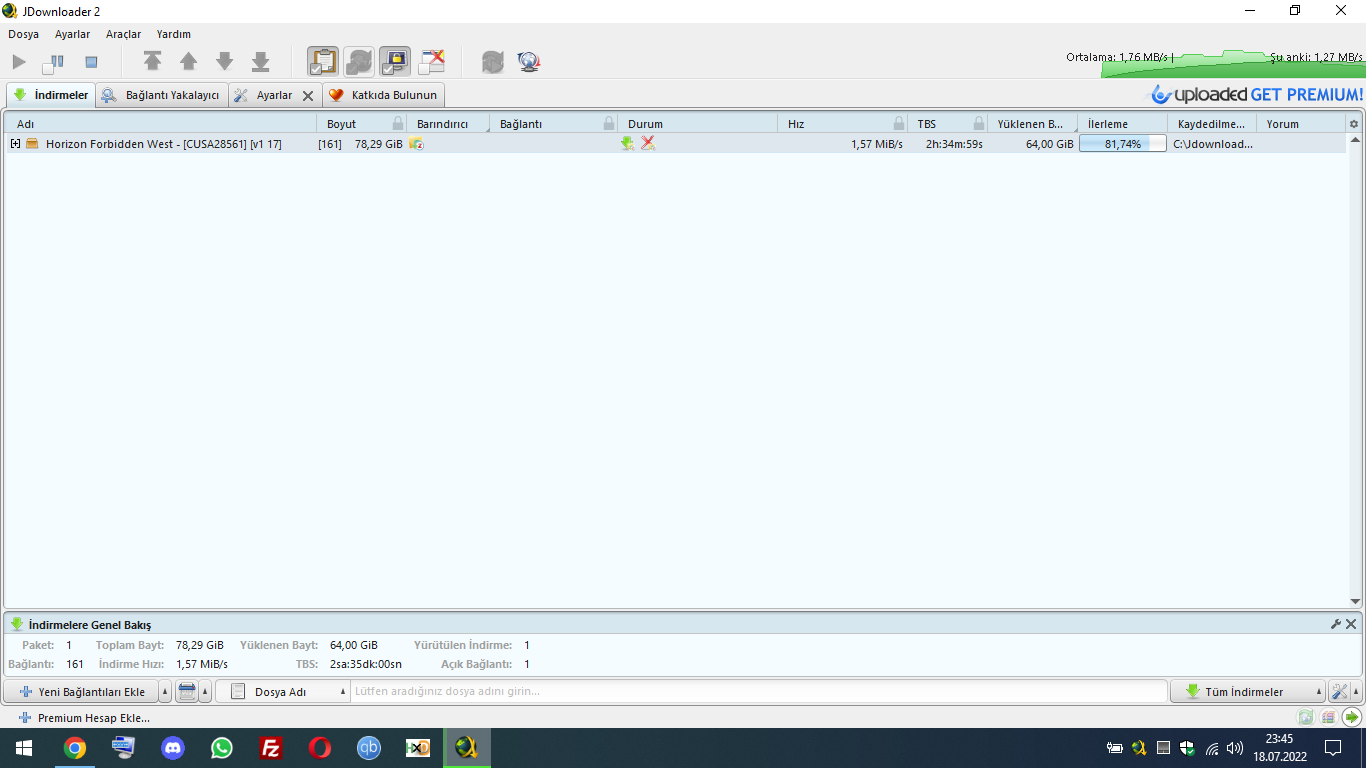Toggle the premium lock toolbar button
Image resolution: width=1366 pixels, height=768 pixels.
[x=395, y=62]
